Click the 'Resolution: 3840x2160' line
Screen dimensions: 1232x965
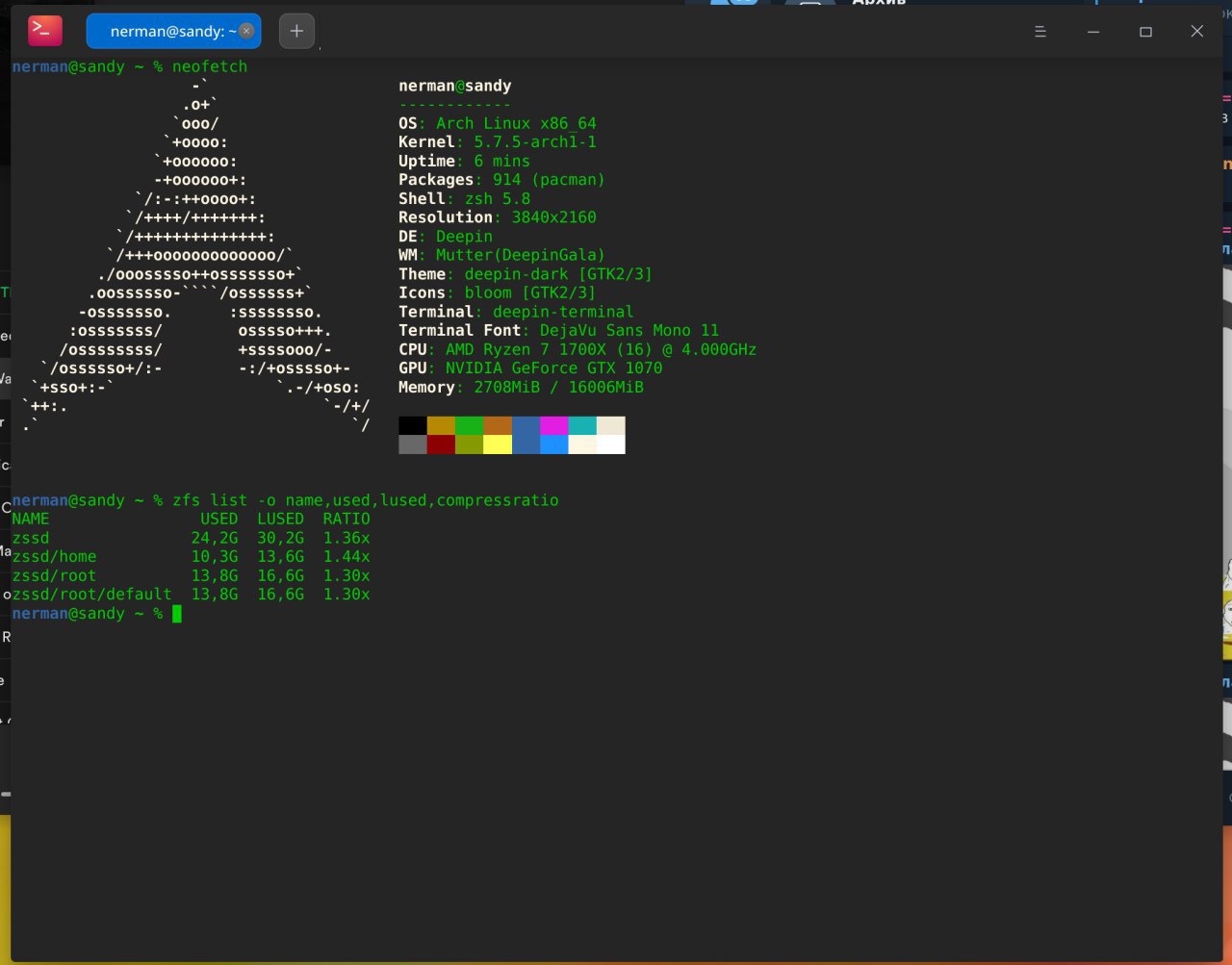coord(498,216)
